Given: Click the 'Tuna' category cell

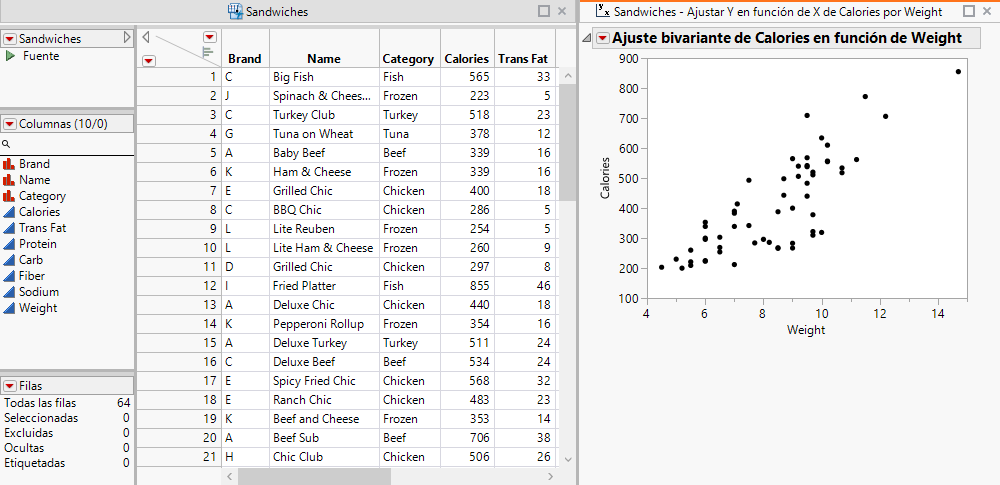Looking at the screenshot, I should [x=409, y=134].
